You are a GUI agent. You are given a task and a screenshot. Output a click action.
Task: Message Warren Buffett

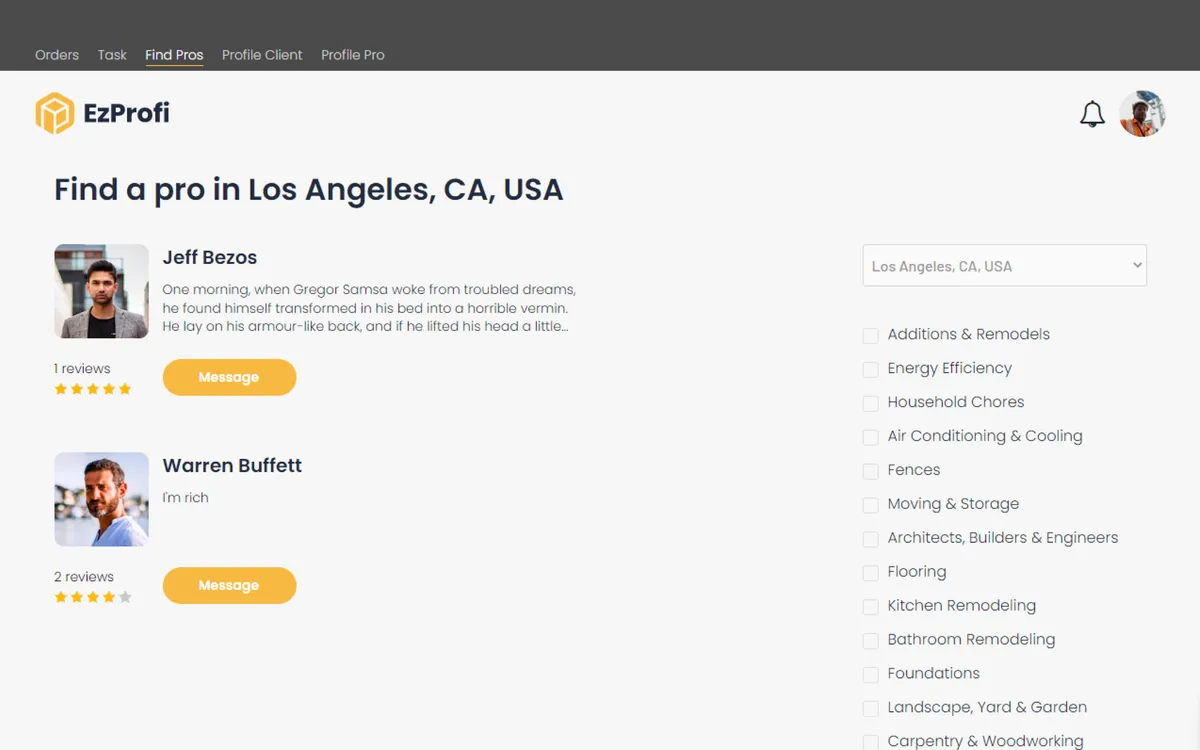229,585
